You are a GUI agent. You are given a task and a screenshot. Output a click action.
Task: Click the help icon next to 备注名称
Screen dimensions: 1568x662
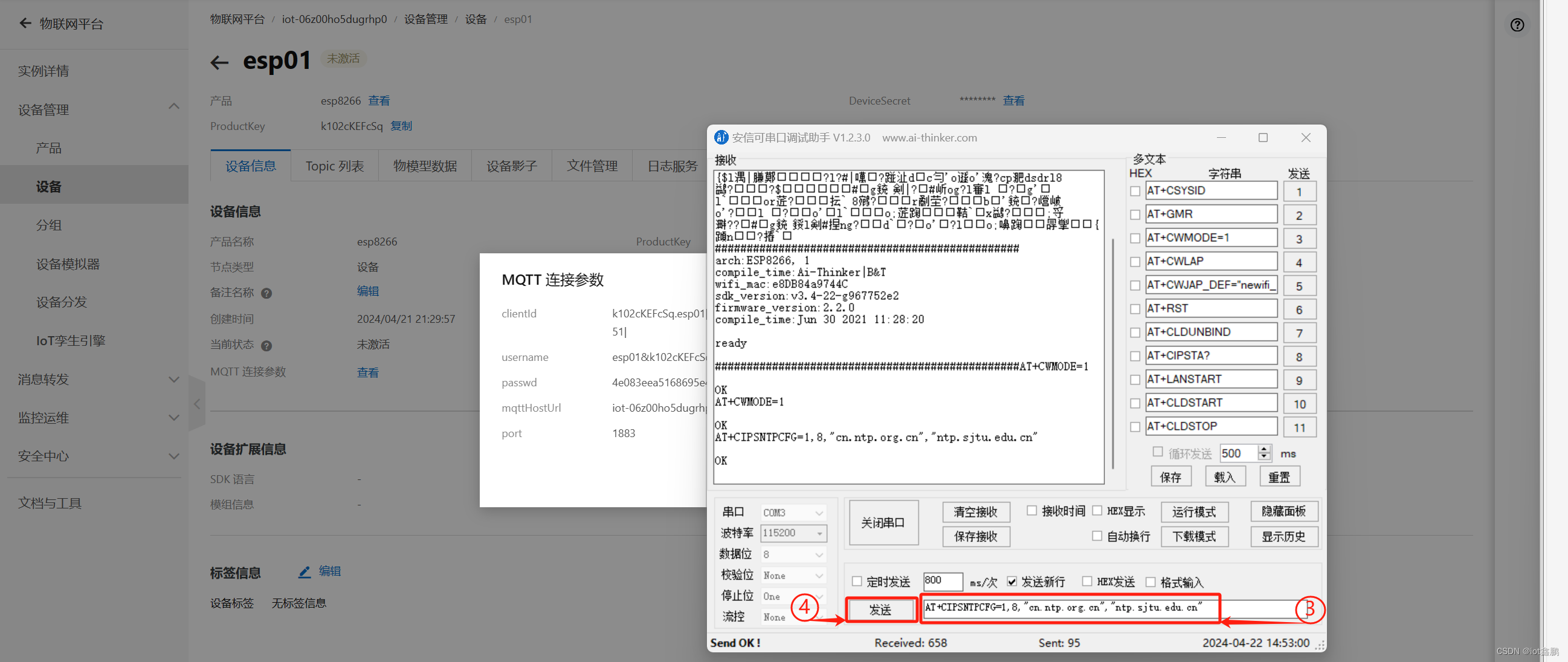click(266, 293)
